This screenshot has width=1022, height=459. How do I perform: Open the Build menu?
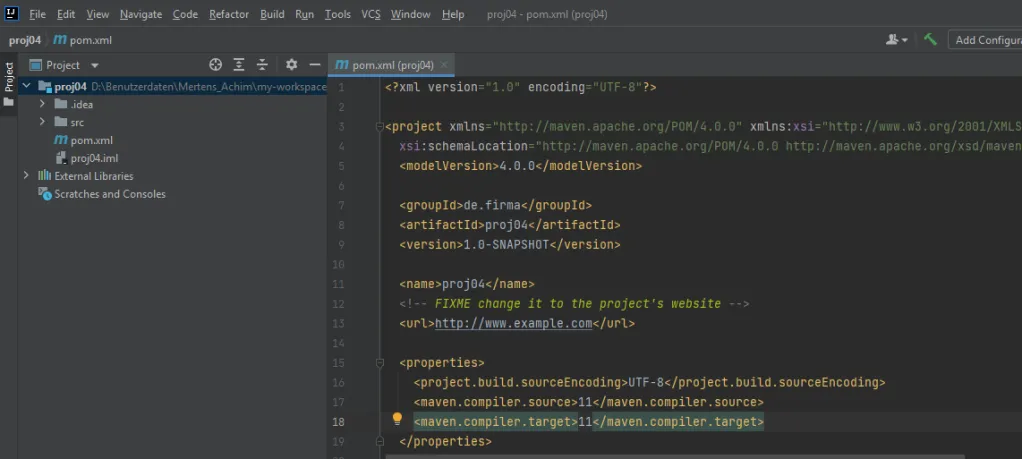(272, 14)
